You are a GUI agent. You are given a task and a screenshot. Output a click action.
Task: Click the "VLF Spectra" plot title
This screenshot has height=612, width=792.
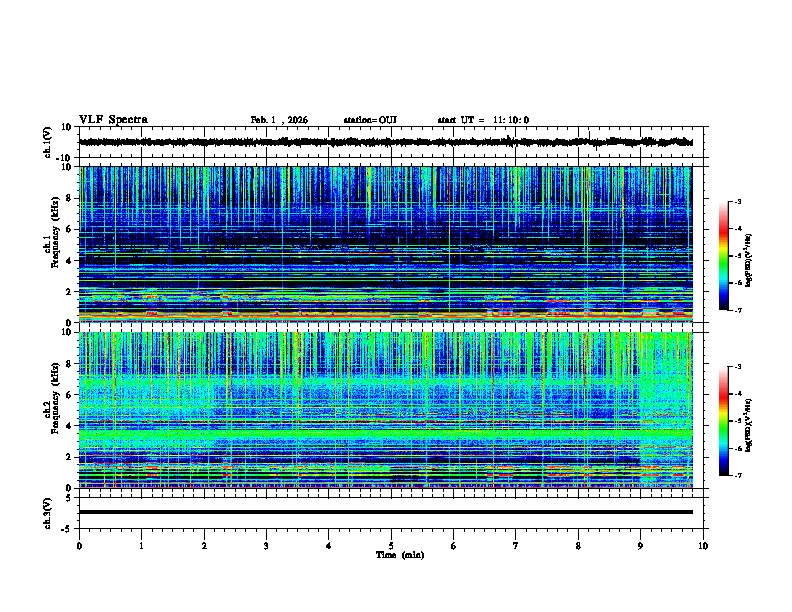coord(113,120)
